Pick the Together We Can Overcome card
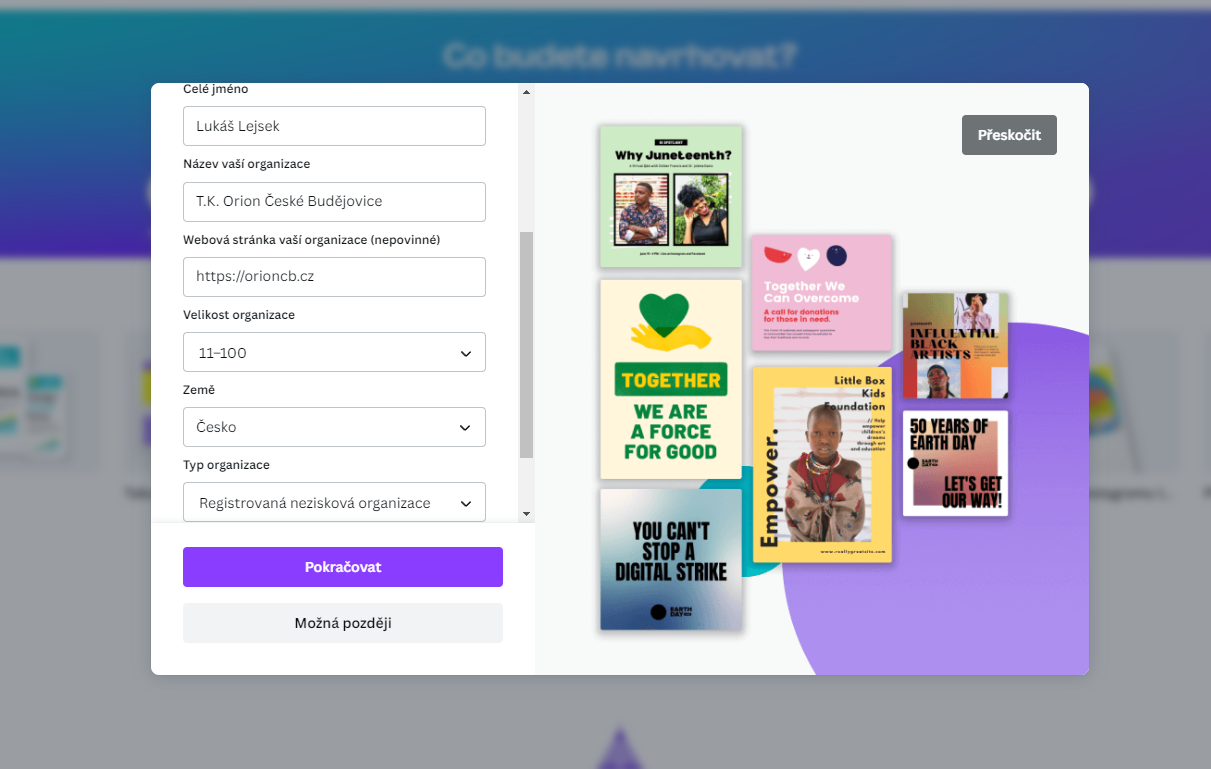1211x769 pixels. click(821, 293)
